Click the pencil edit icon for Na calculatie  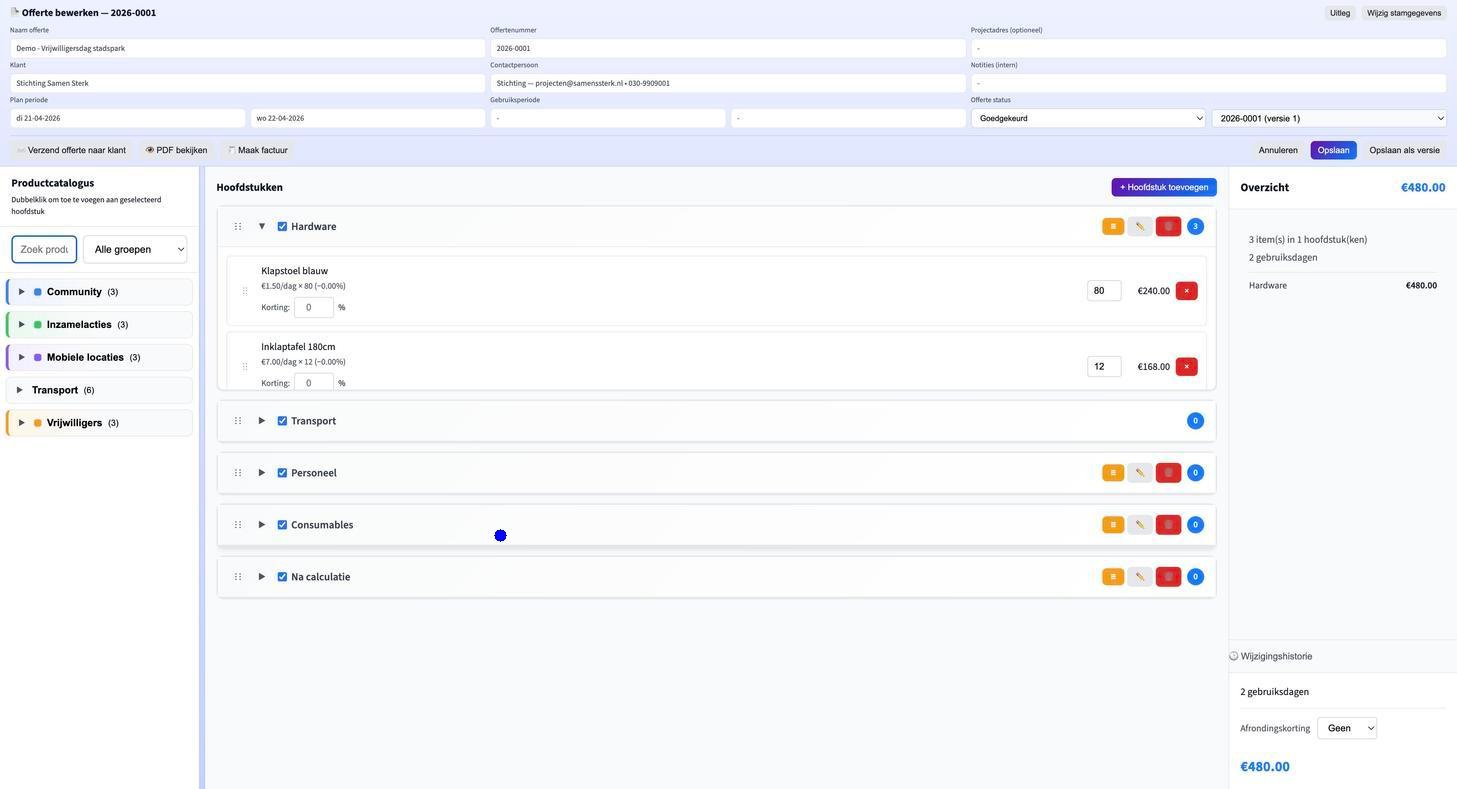(1140, 577)
